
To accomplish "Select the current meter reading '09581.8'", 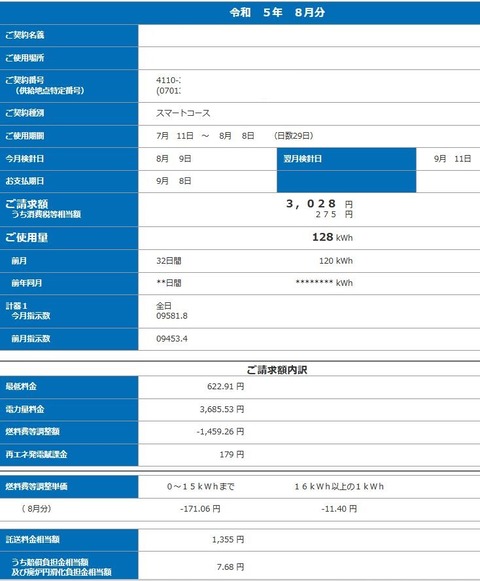I will click(172, 316).
